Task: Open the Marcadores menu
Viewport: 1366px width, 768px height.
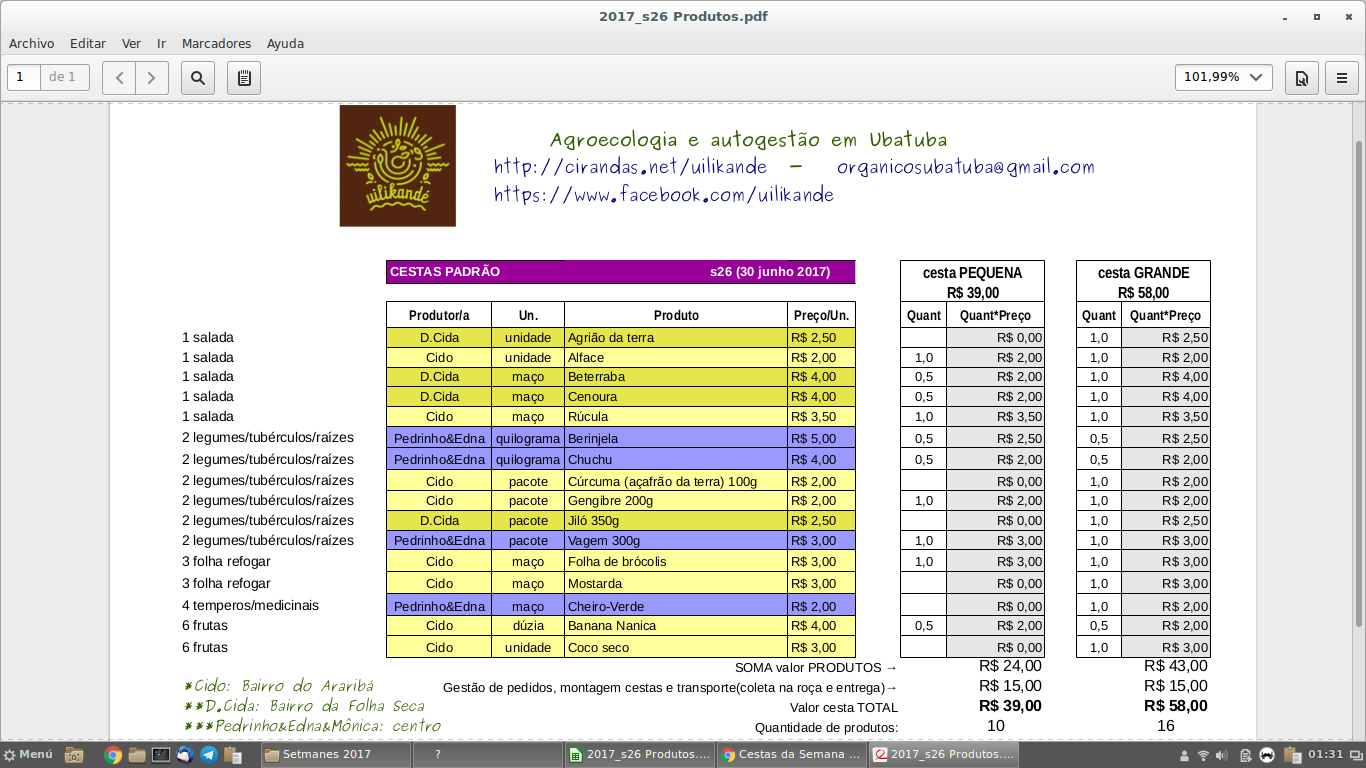Action: click(216, 44)
